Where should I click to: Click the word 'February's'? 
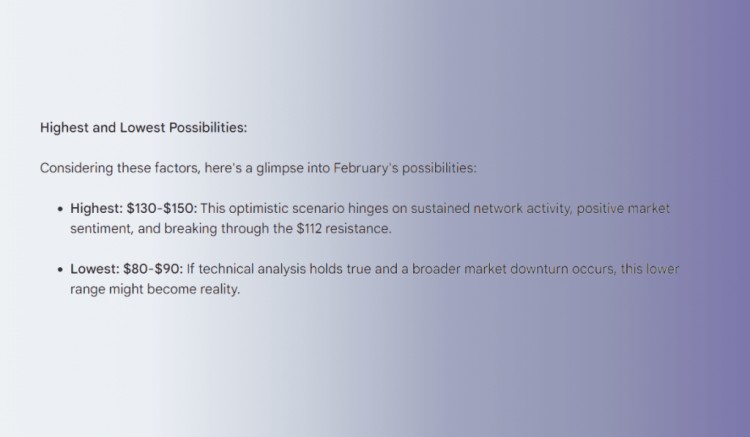click(366, 168)
